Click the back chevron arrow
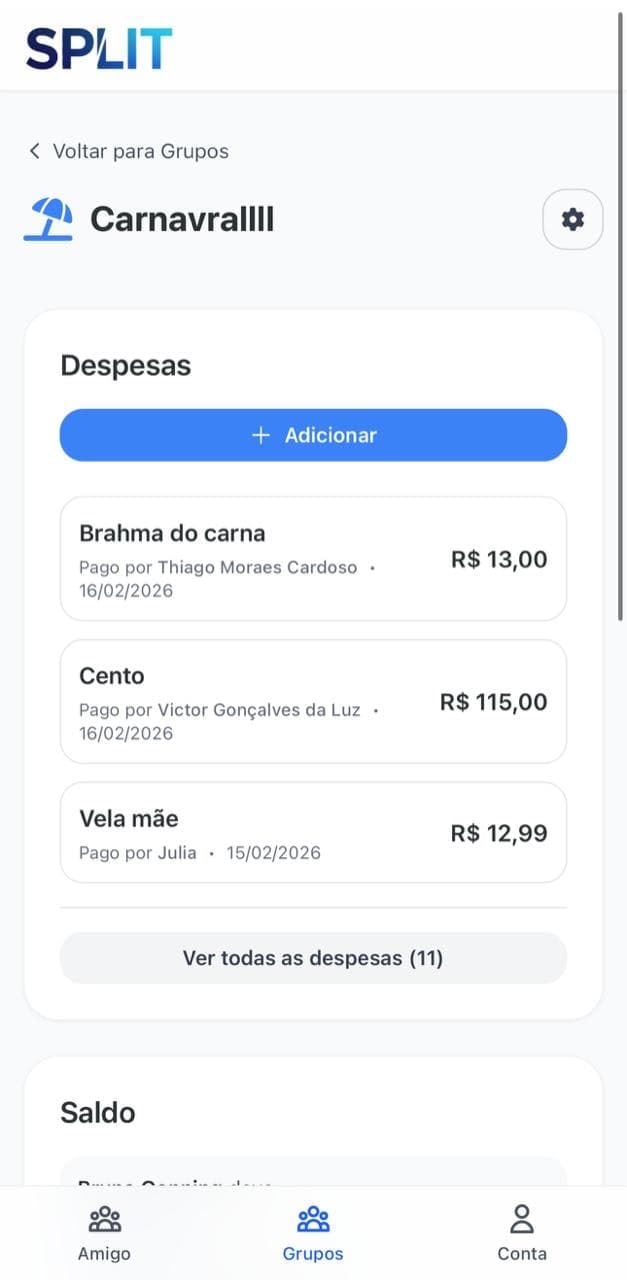Screen dimensions: 627x1280 (x=35, y=151)
